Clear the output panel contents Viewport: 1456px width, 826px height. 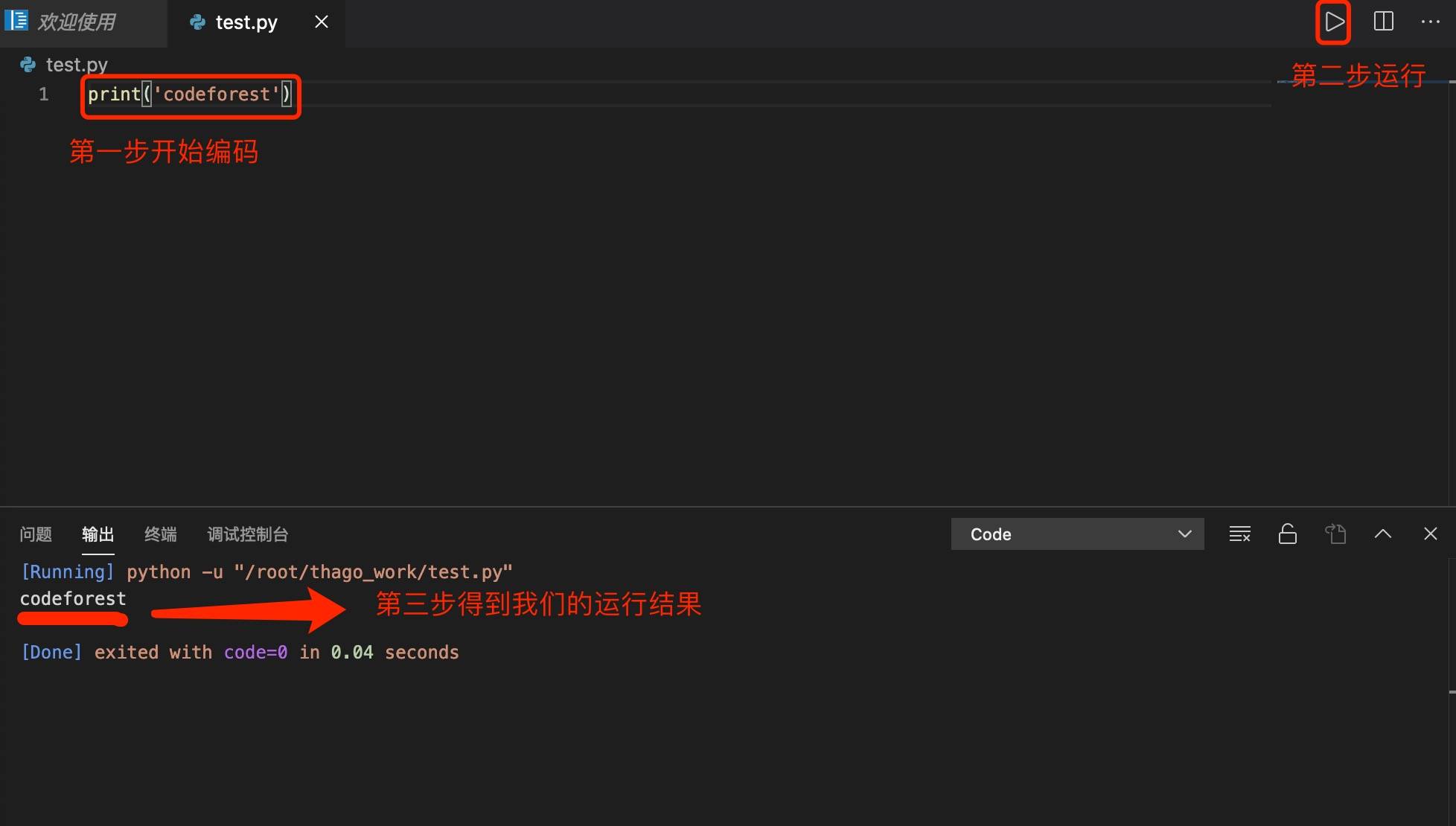tap(1239, 534)
